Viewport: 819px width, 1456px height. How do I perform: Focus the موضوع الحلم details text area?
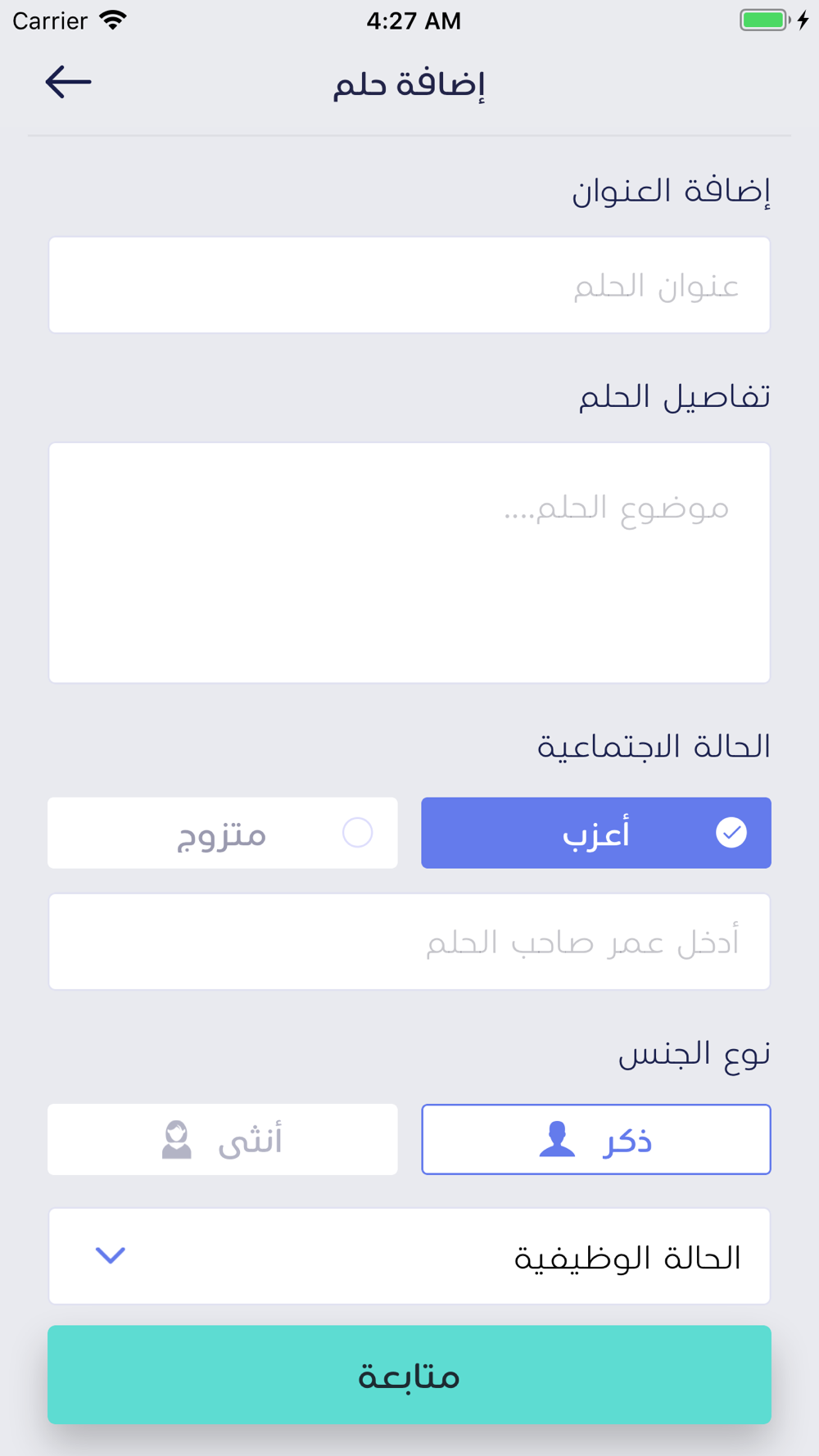(x=409, y=563)
